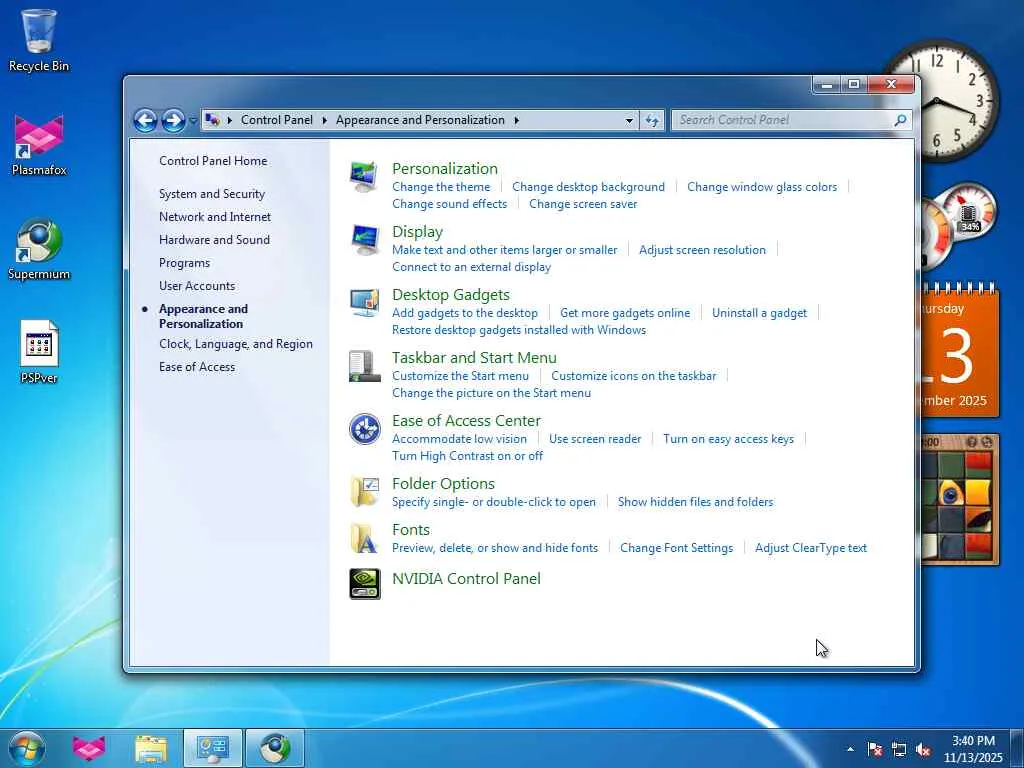This screenshot has width=1024, height=768.
Task: Click Show hidden files and folders
Action: pyautogui.click(x=696, y=502)
